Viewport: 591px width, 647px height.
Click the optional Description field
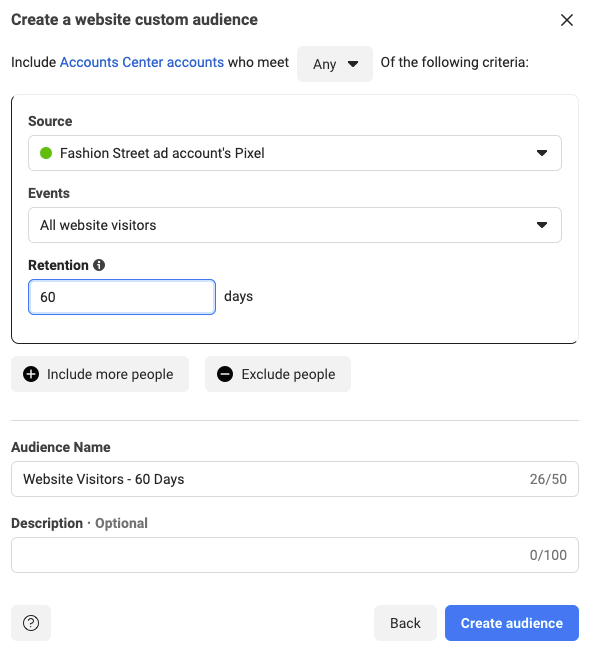pyautogui.click(x=295, y=555)
